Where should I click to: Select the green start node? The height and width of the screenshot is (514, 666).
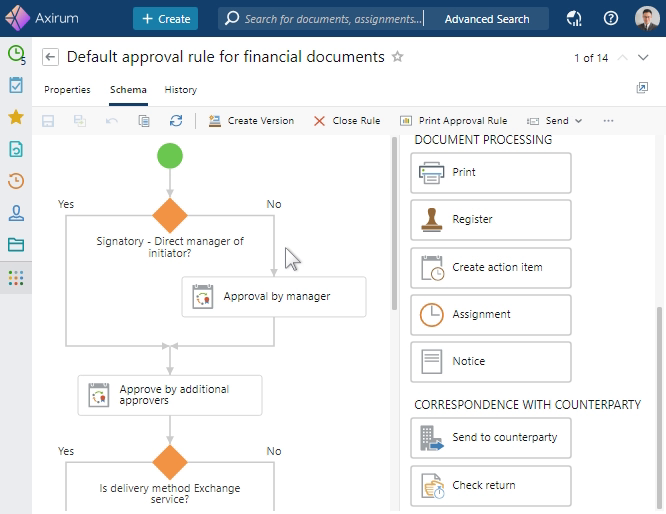pos(170,156)
